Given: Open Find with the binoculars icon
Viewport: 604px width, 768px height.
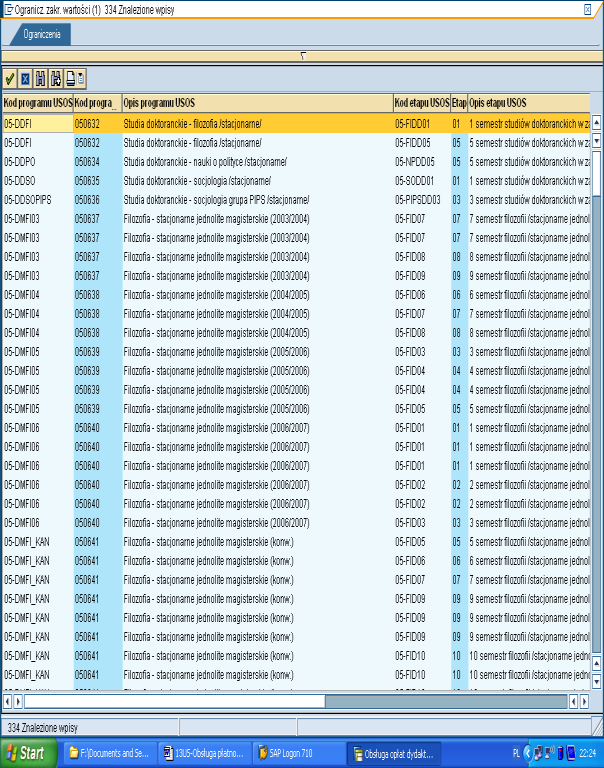Looking at the screenshot, I should [x=41, y=78].
